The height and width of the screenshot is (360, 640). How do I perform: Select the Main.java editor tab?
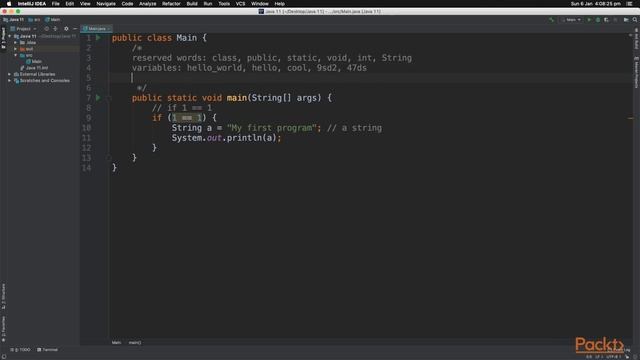click(96, 29)
